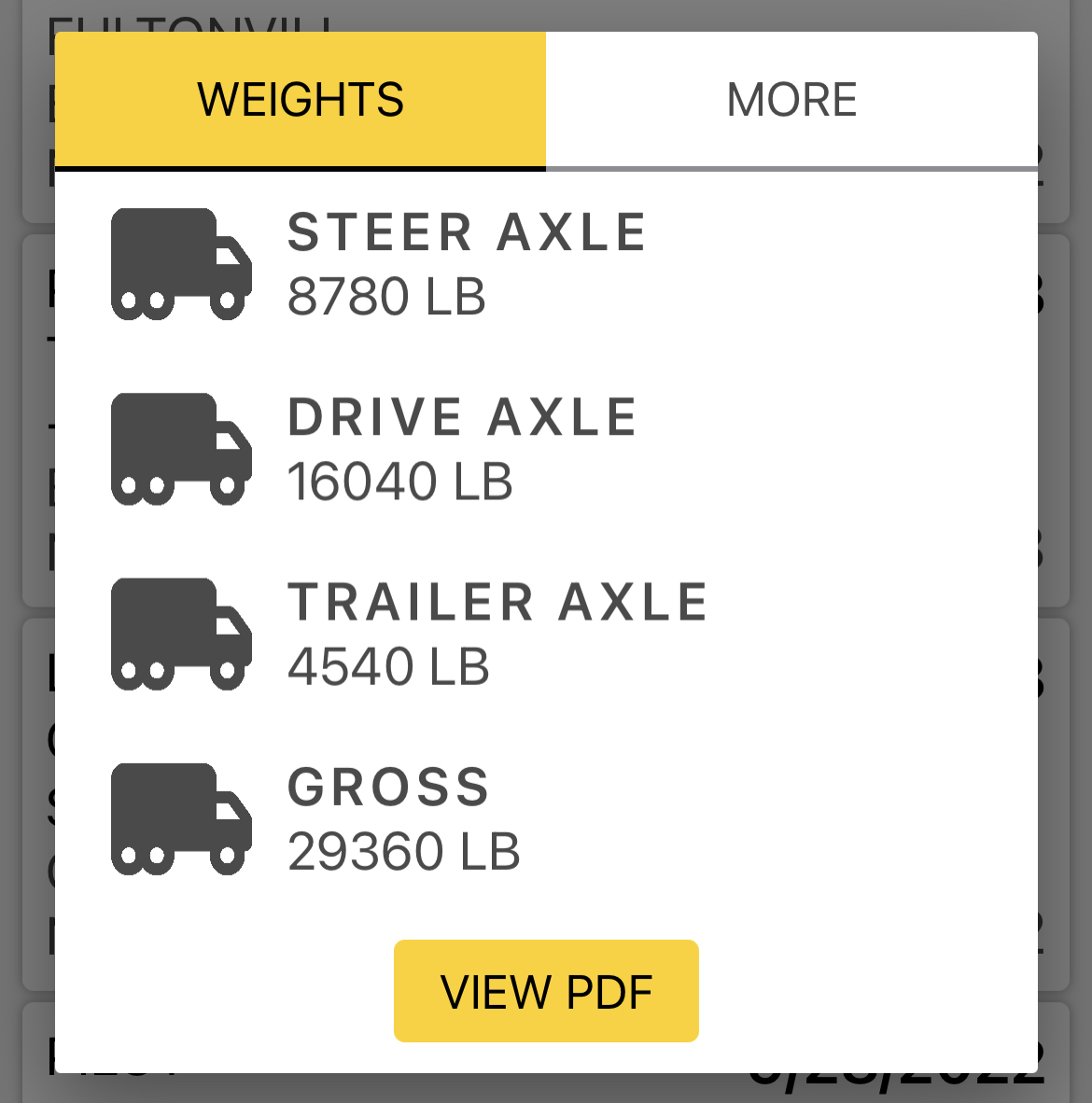
Task: Select the truck icon beside Gross
Action: [181, 818]
